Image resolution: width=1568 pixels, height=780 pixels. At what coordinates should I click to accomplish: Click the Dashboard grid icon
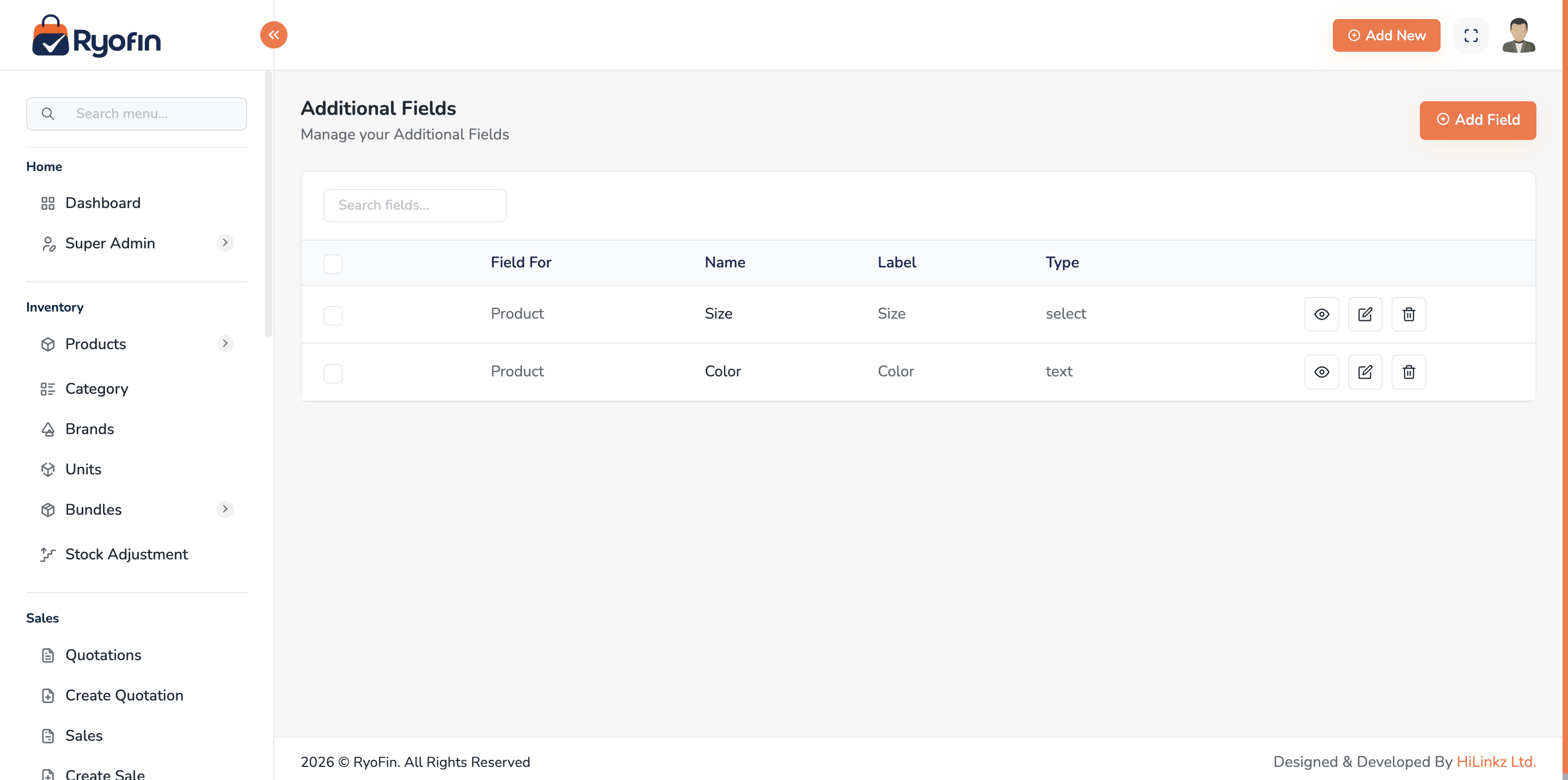tap(48, 203)
